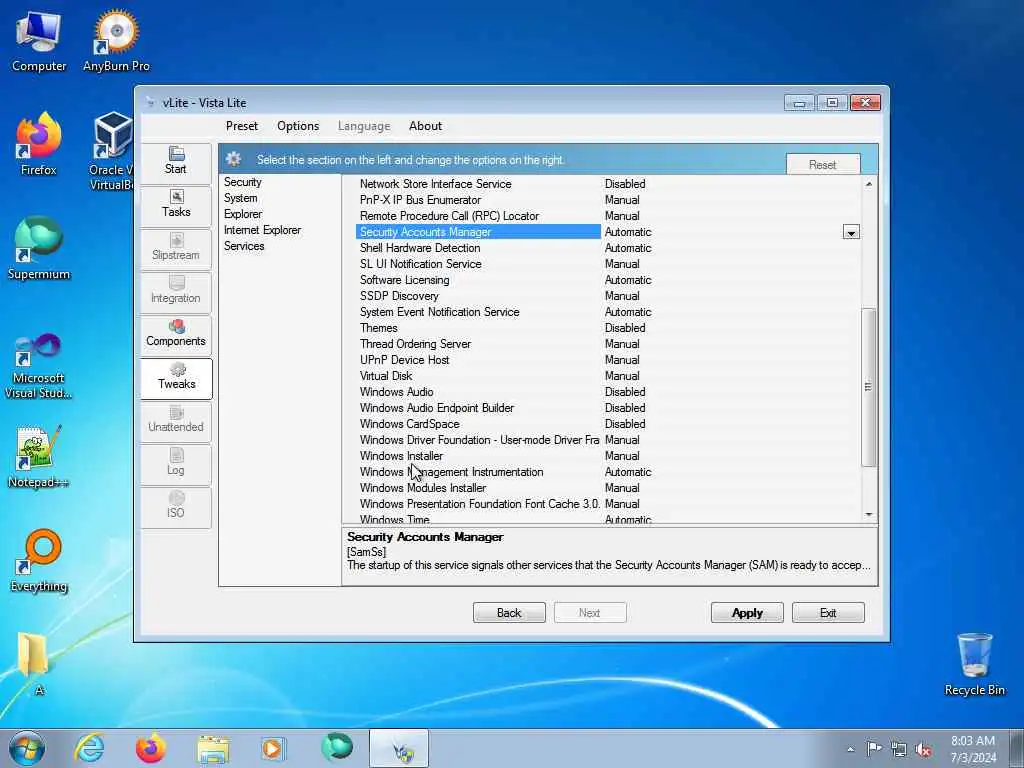
Task: Click the Unattended sidebar item
Action: (176, 420)
